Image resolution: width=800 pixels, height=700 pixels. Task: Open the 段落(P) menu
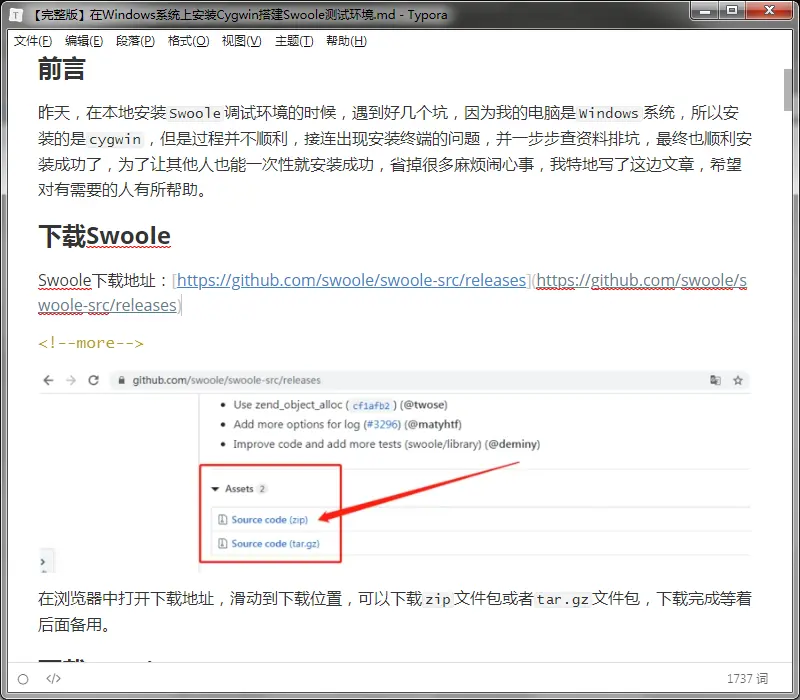(x=135, y=41)
